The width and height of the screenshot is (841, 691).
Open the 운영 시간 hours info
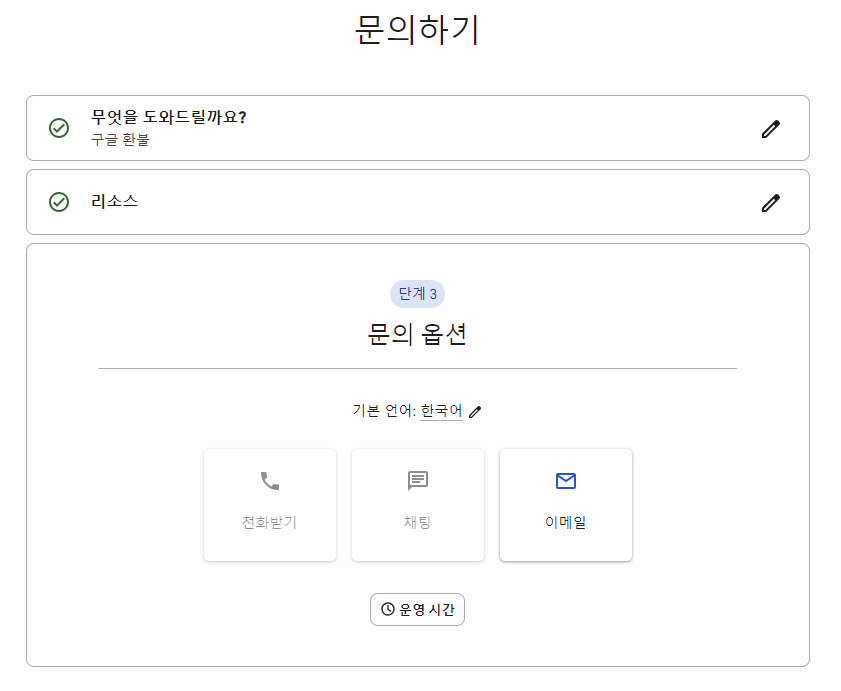pos(417,609)
